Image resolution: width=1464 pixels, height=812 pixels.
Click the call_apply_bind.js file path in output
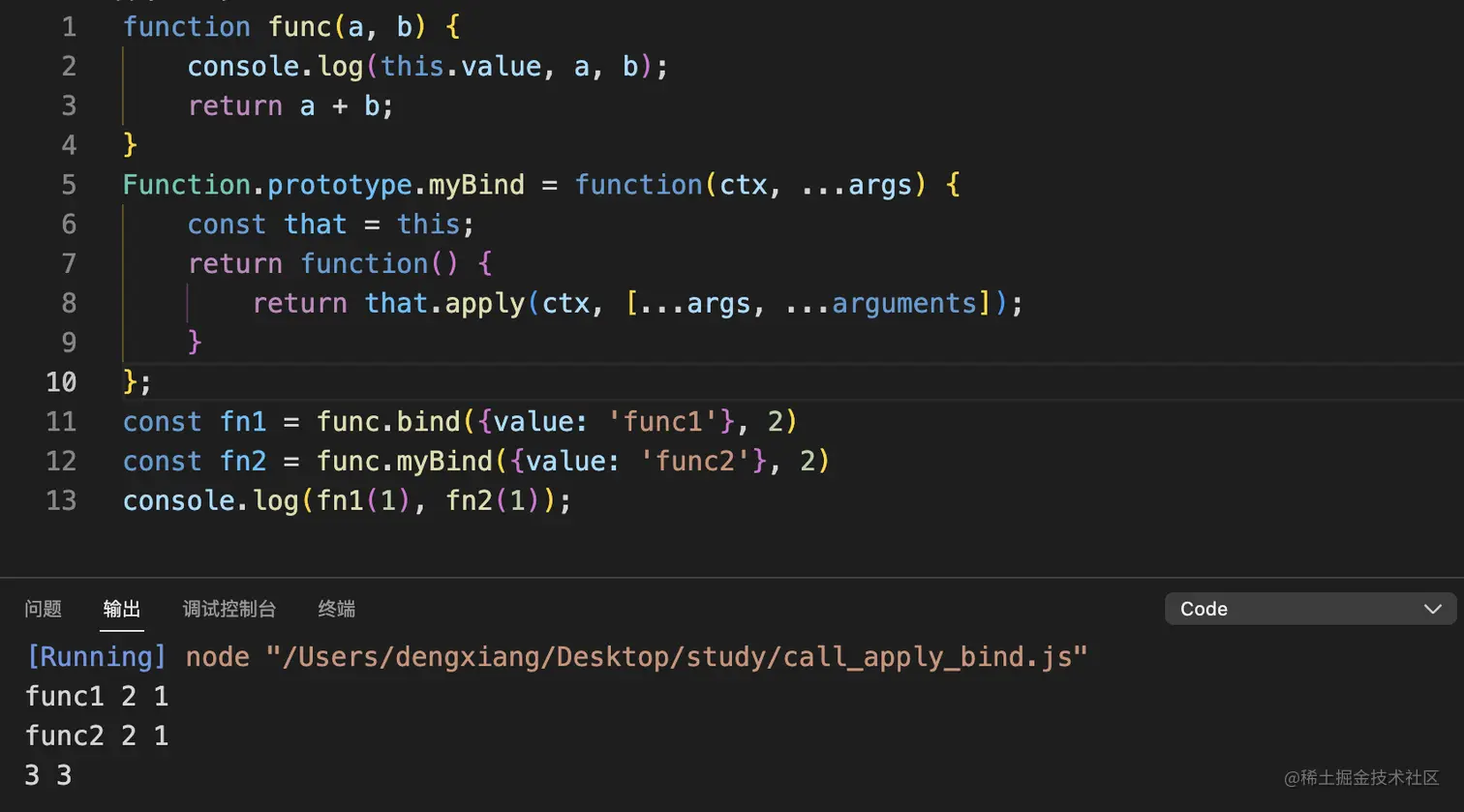pyautogui.click(x=677, y=657)
